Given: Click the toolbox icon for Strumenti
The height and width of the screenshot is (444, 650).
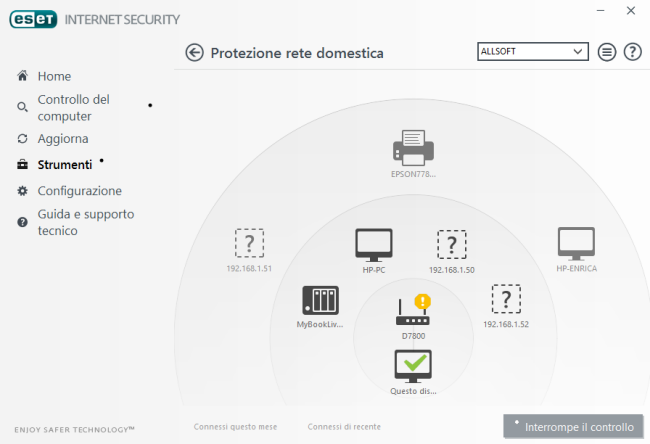Looking at the screenshot, I should pos(22,165).
